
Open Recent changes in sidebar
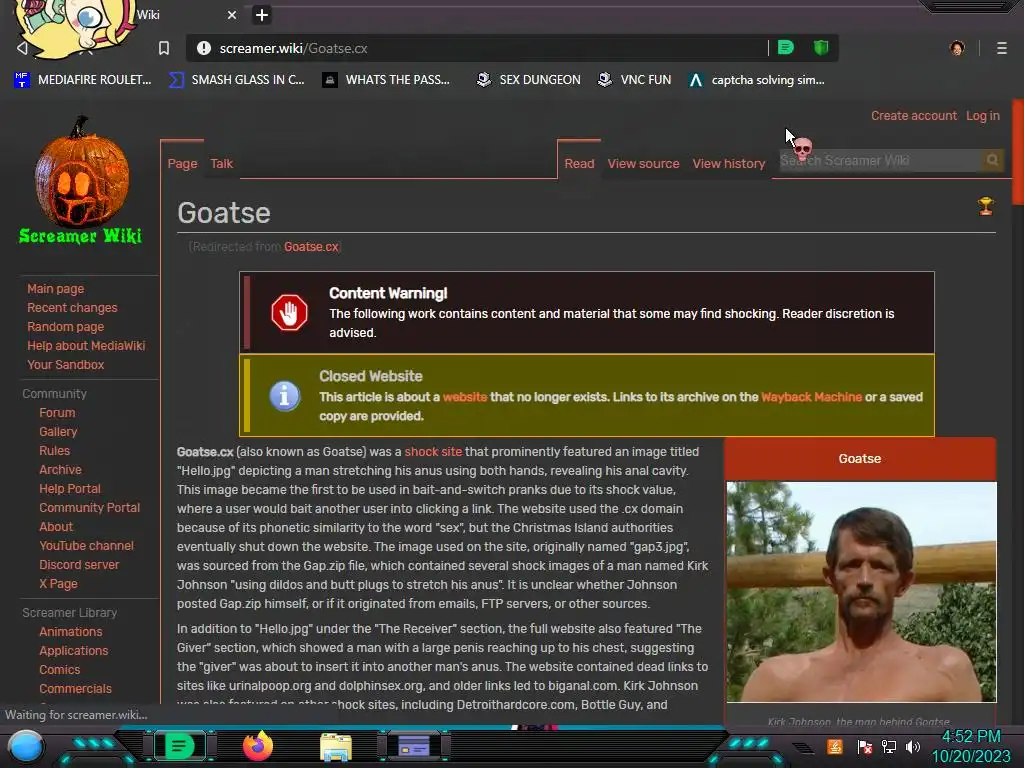(x=72, y=308)
